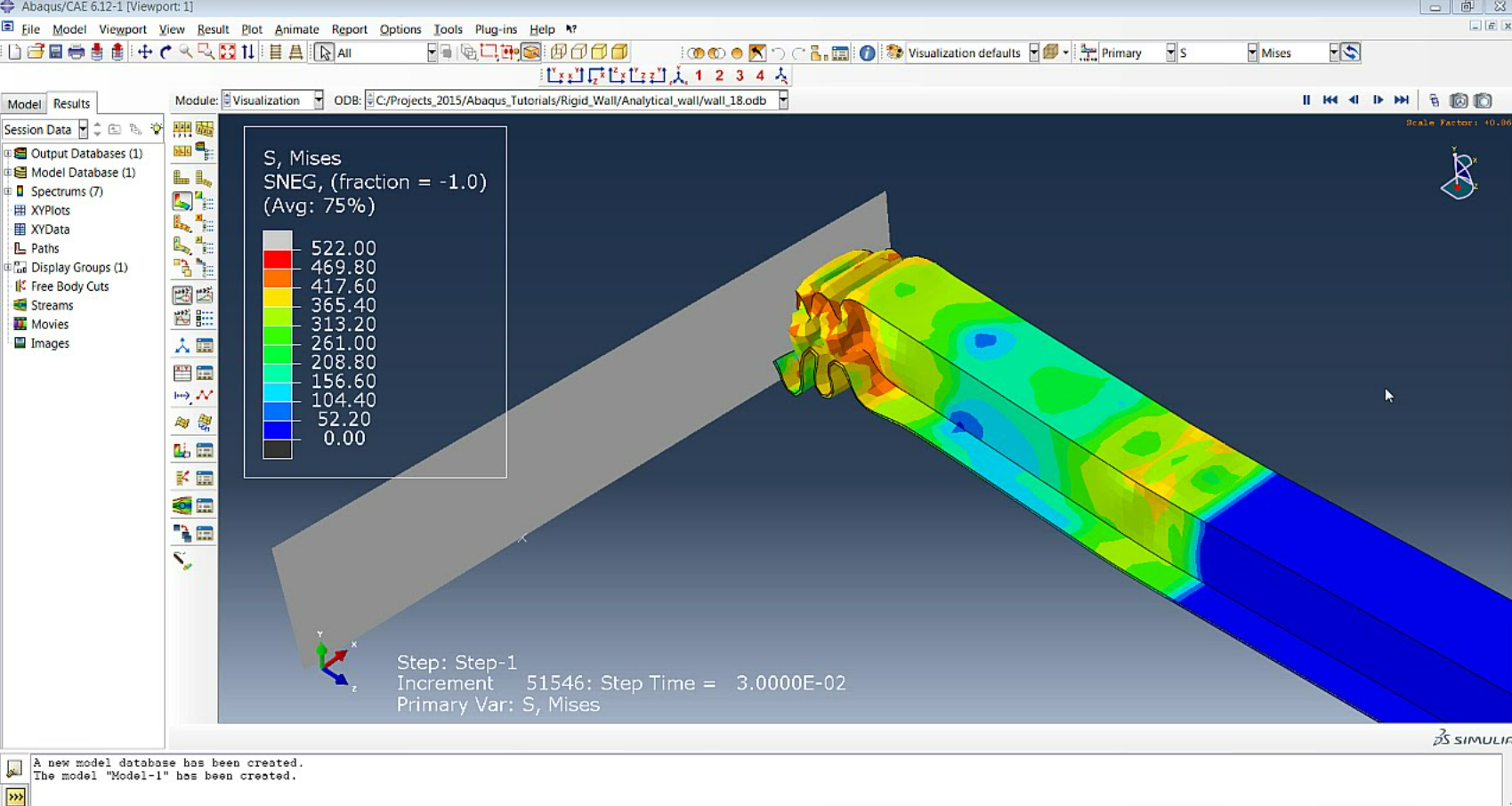Click the command line interface icon
Viewport: 1512px width, 806px height.
click(x=15, y=796)
